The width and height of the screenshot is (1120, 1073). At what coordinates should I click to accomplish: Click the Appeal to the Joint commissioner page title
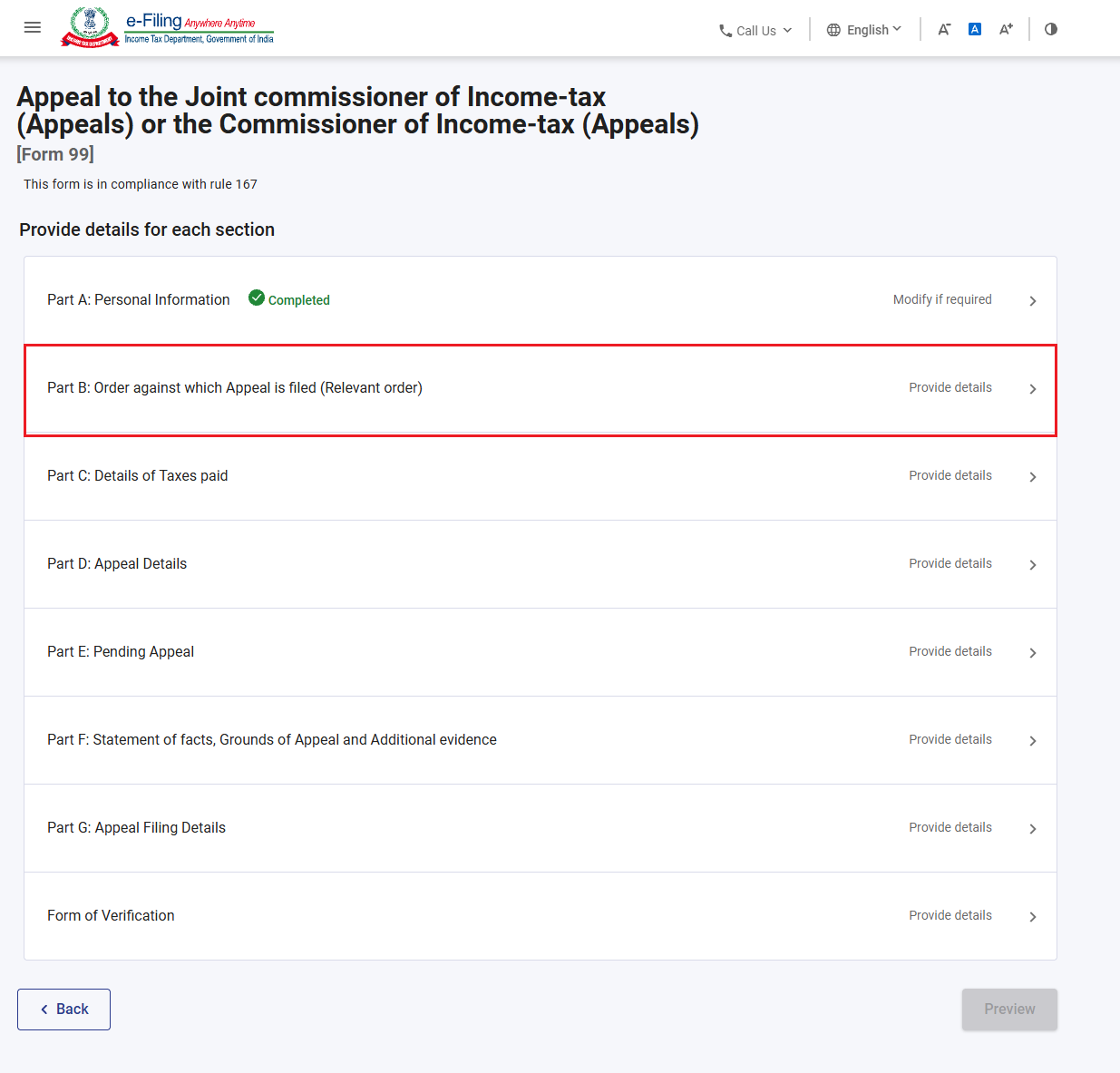click(x=358, y=111)
